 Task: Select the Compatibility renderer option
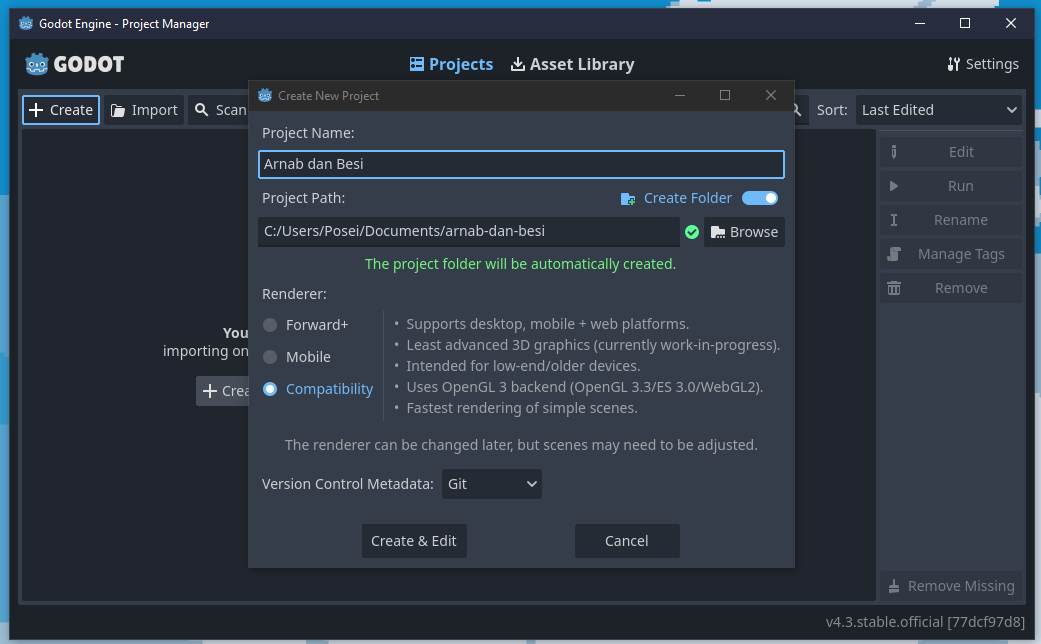pos(318,389)
